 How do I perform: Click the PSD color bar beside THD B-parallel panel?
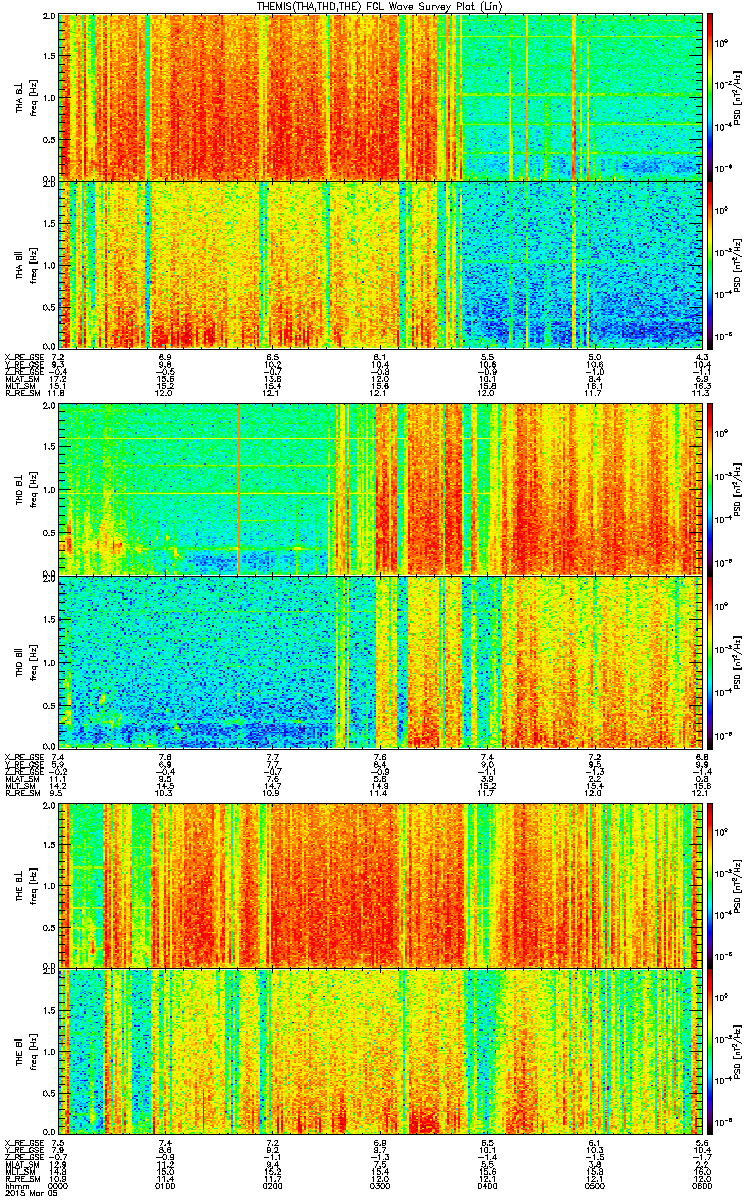click(x=710, y=662)
